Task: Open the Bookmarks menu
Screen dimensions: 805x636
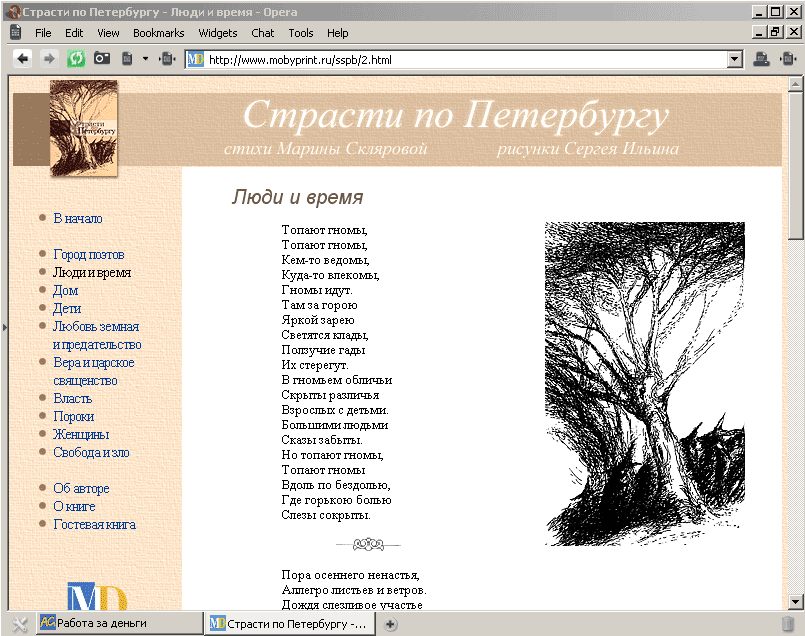Action: tap(159, 33)
